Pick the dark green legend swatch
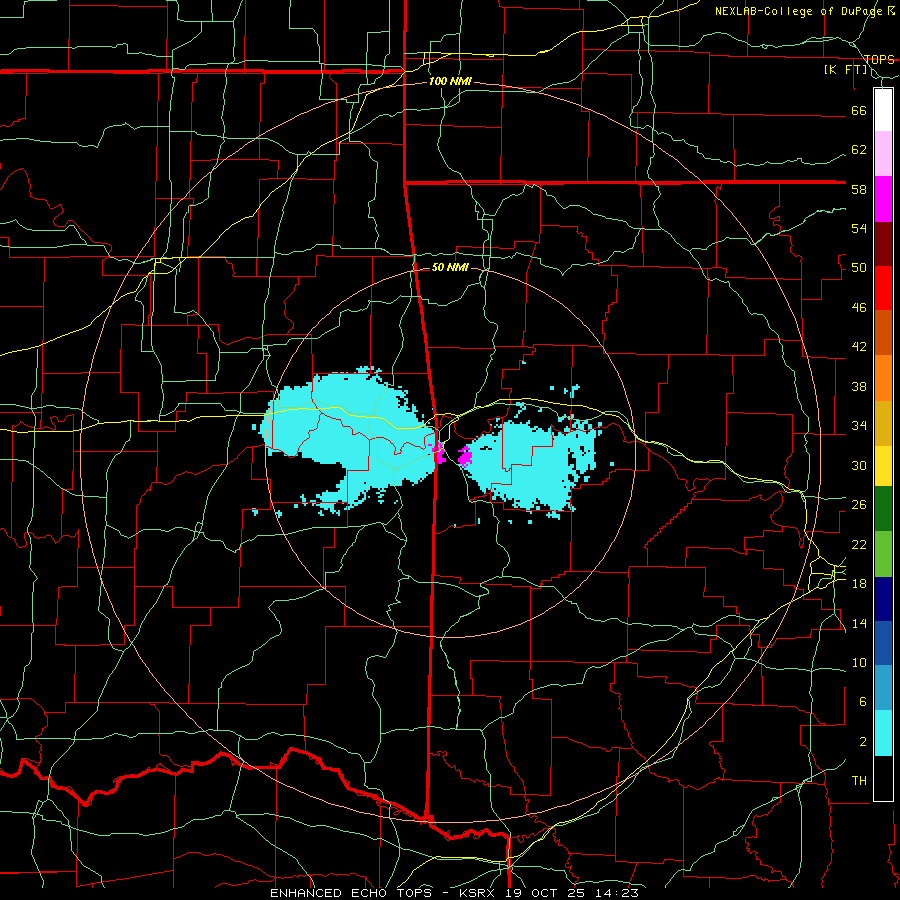Viewport: 900px width, 900px height. pos(883,509)
